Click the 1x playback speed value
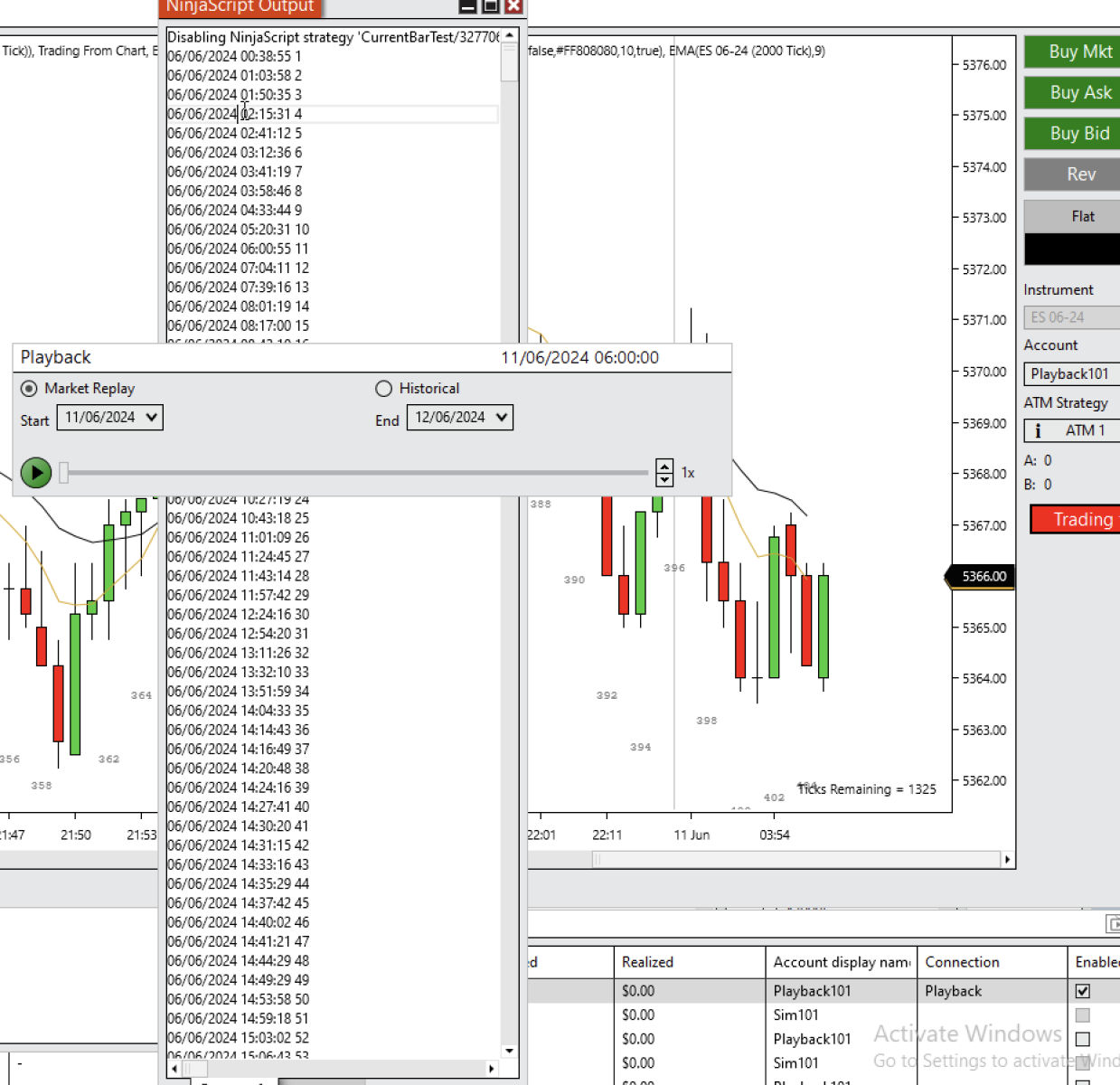1120x1085 pixels. (688, 473)
